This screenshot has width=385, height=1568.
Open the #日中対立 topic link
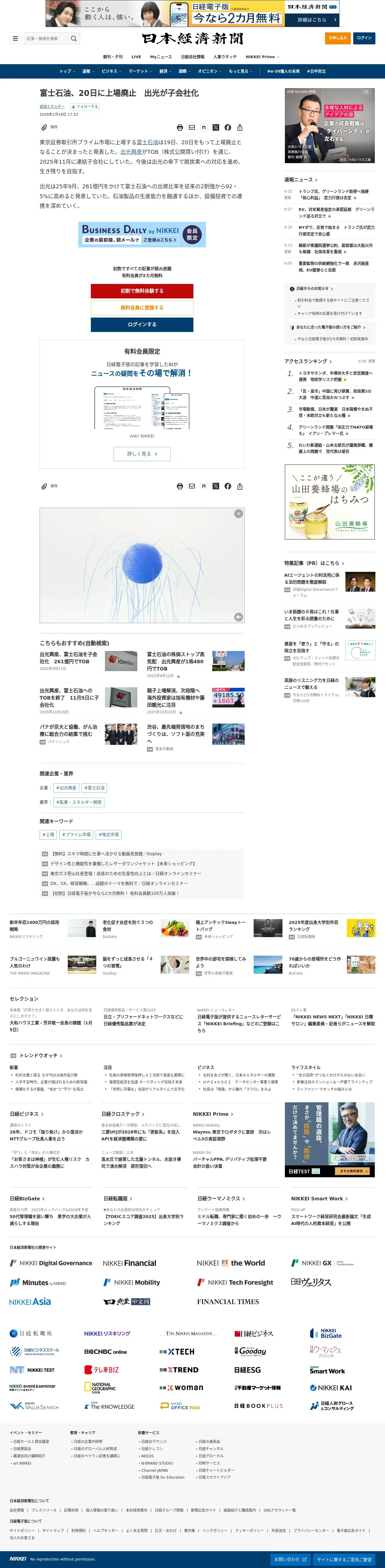point(316,71)
